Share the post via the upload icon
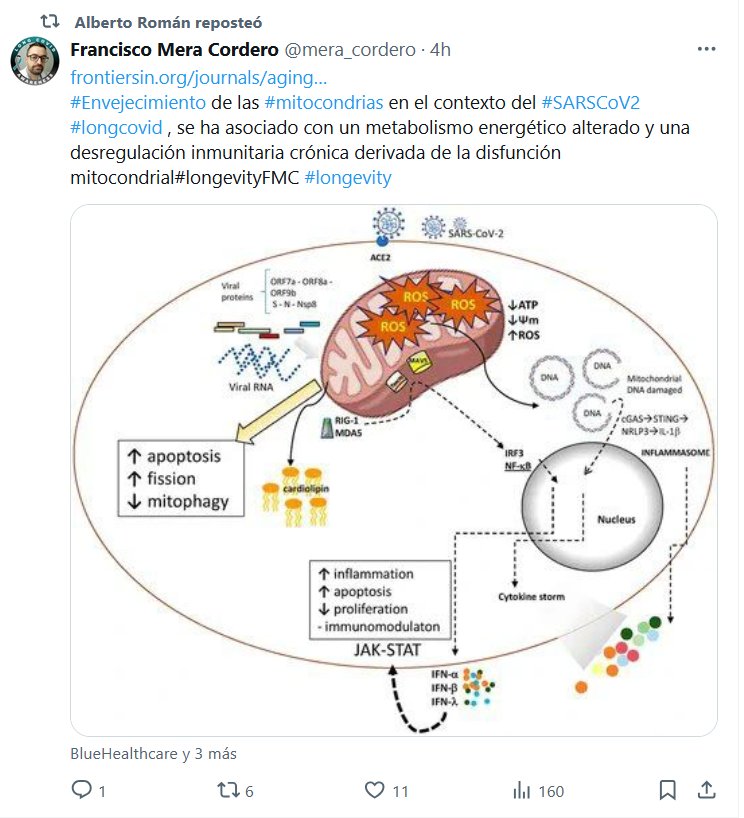This screenshot has width=744, height=818. [x=706, y=791]
